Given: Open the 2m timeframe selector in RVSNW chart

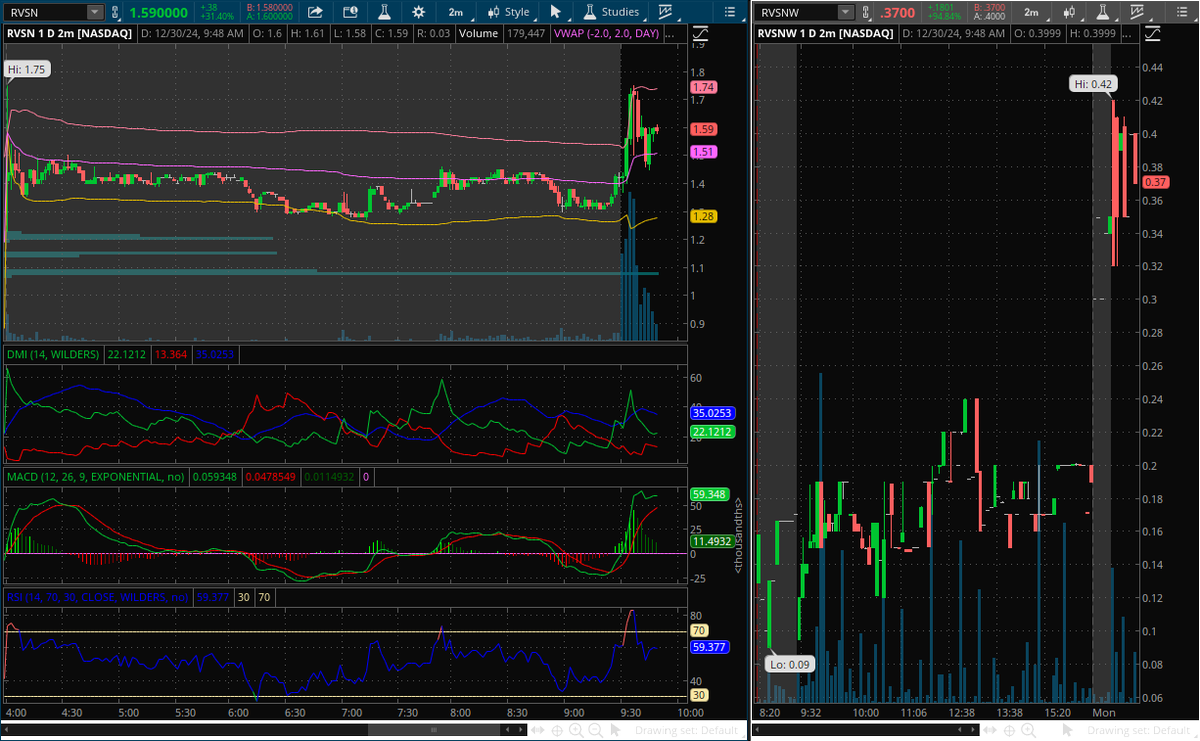Looking at the screenshot, I should pos(1032,12).
